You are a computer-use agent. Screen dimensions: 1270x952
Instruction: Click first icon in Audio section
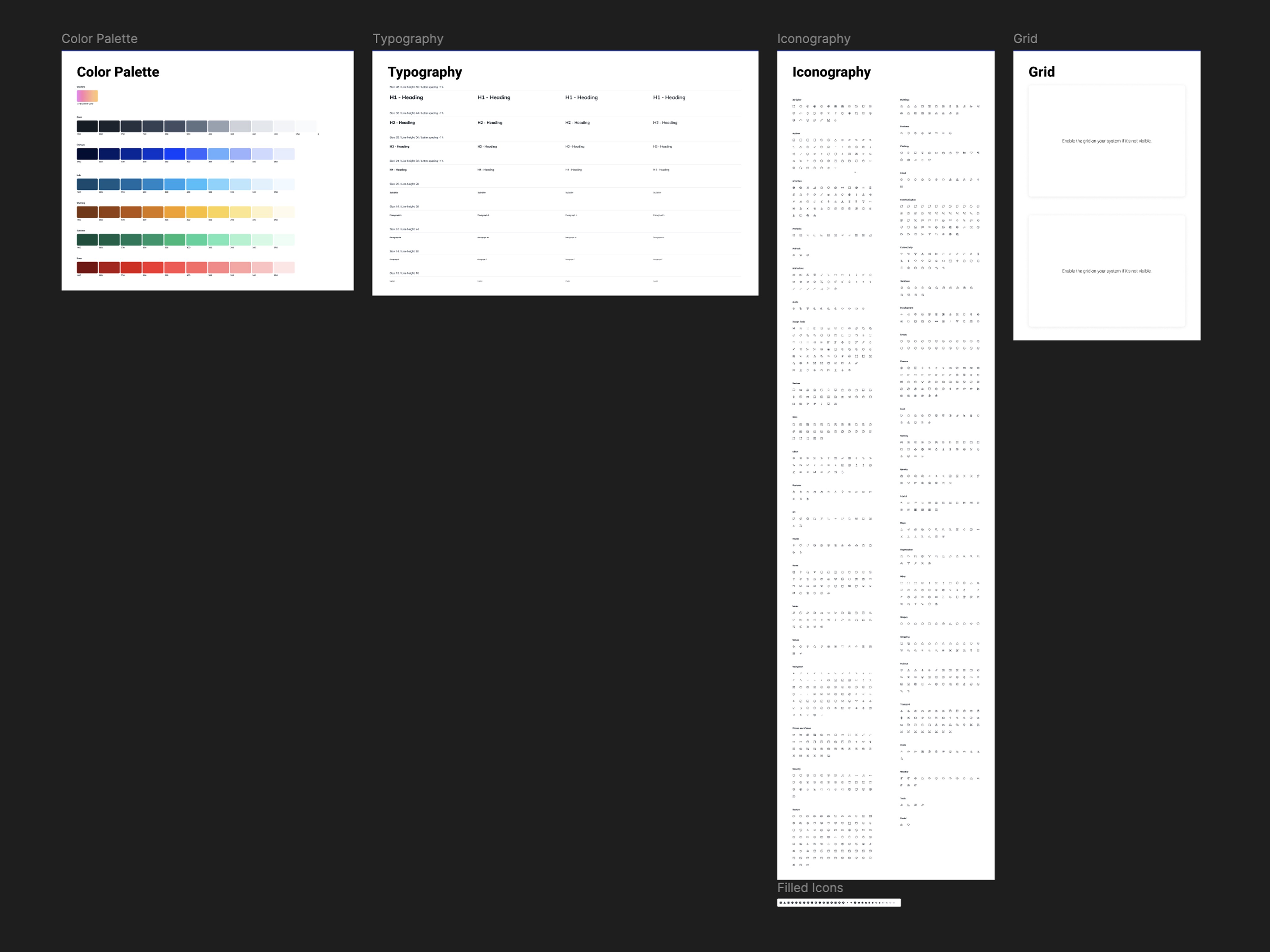click(x=794, y=309)
